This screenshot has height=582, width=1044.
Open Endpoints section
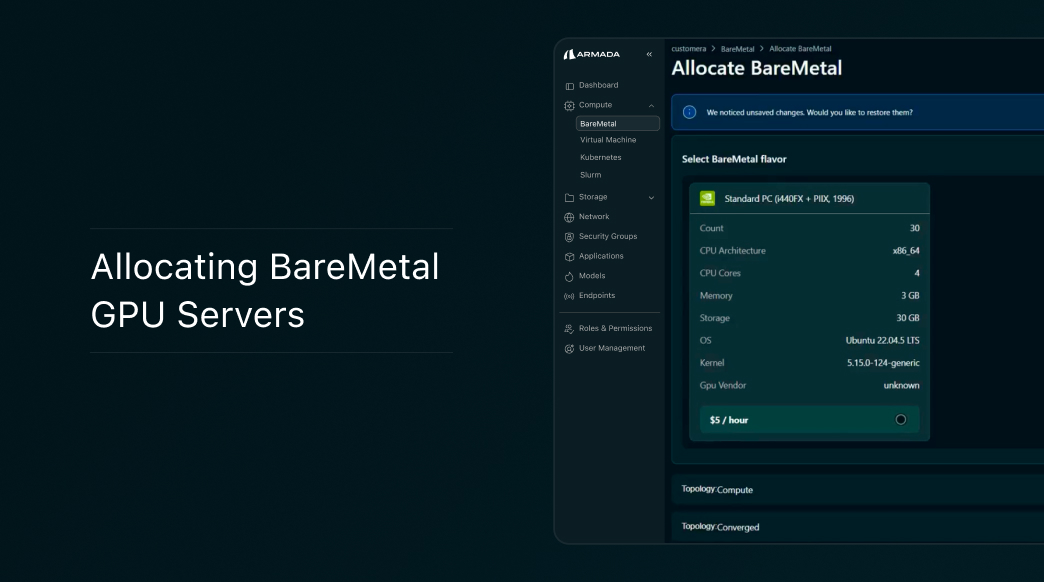click(x=597, y=295)
